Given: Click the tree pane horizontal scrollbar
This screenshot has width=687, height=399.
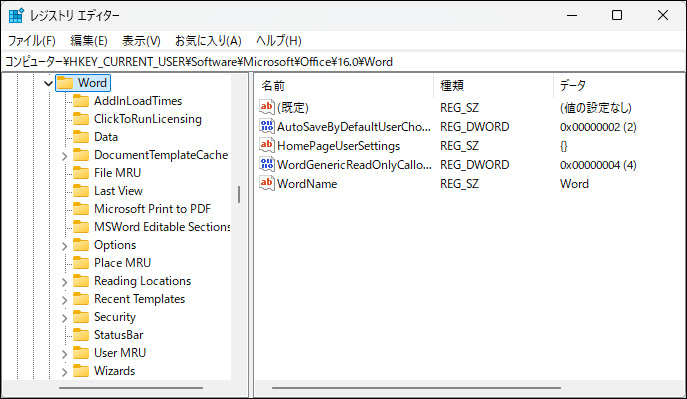Looking at the screenshot, I should tap(131, 388).
